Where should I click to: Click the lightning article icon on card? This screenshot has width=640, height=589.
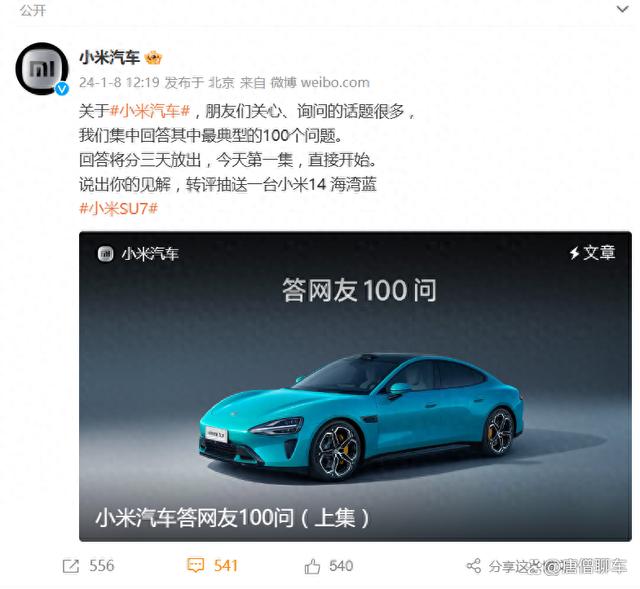tap(574, 253)
